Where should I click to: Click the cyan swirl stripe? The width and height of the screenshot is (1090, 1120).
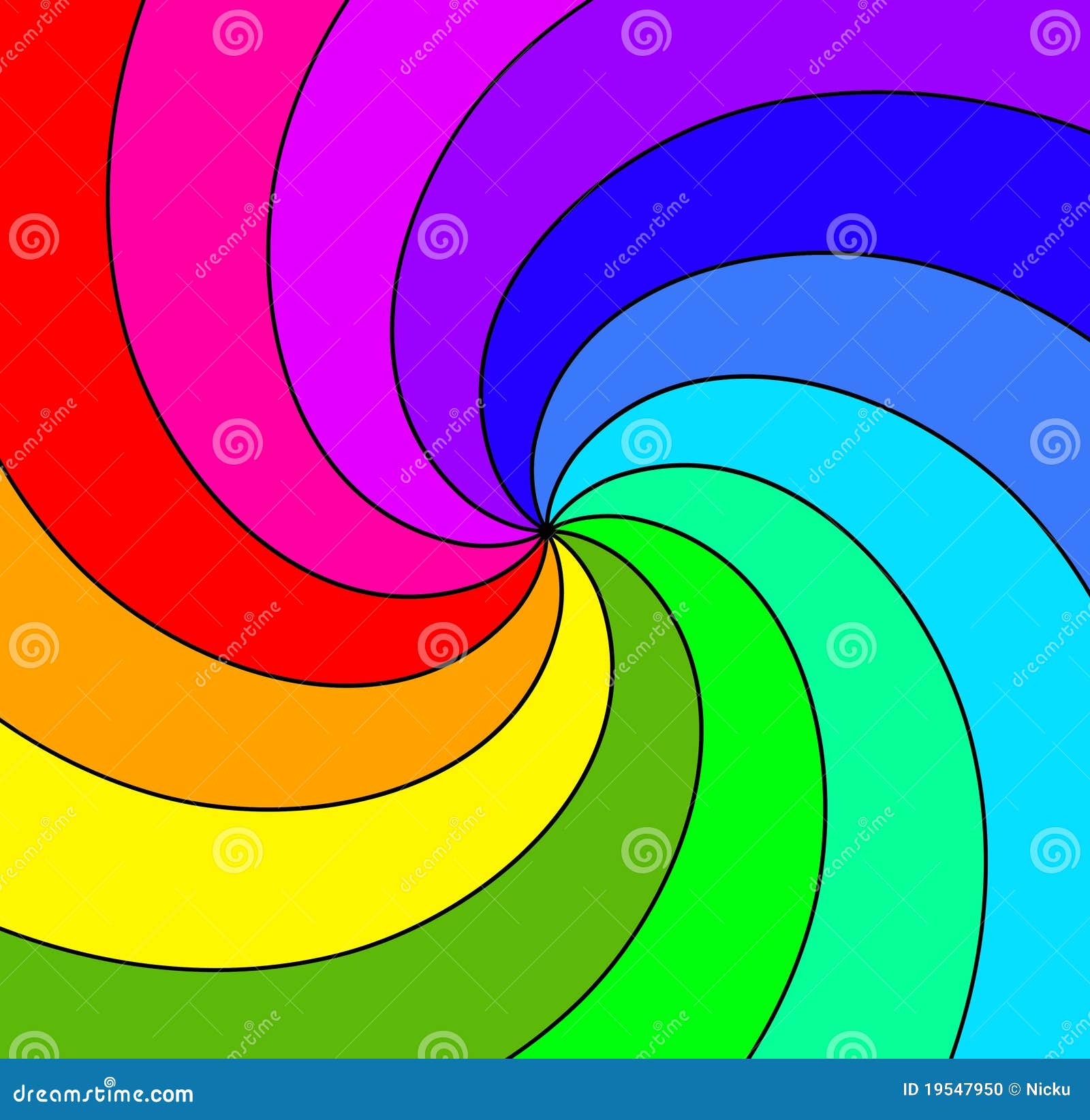(954, 613)
